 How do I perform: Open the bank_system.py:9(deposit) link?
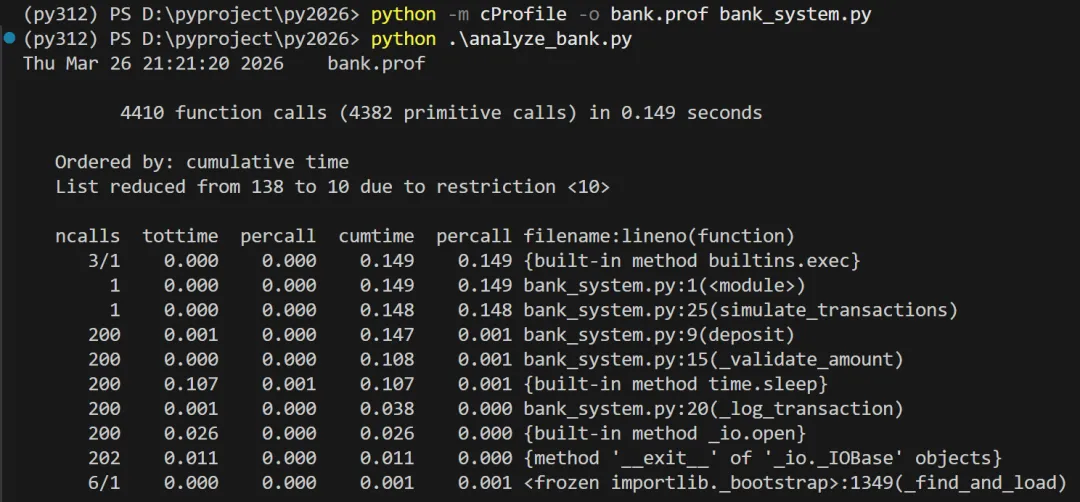point(659,335)
